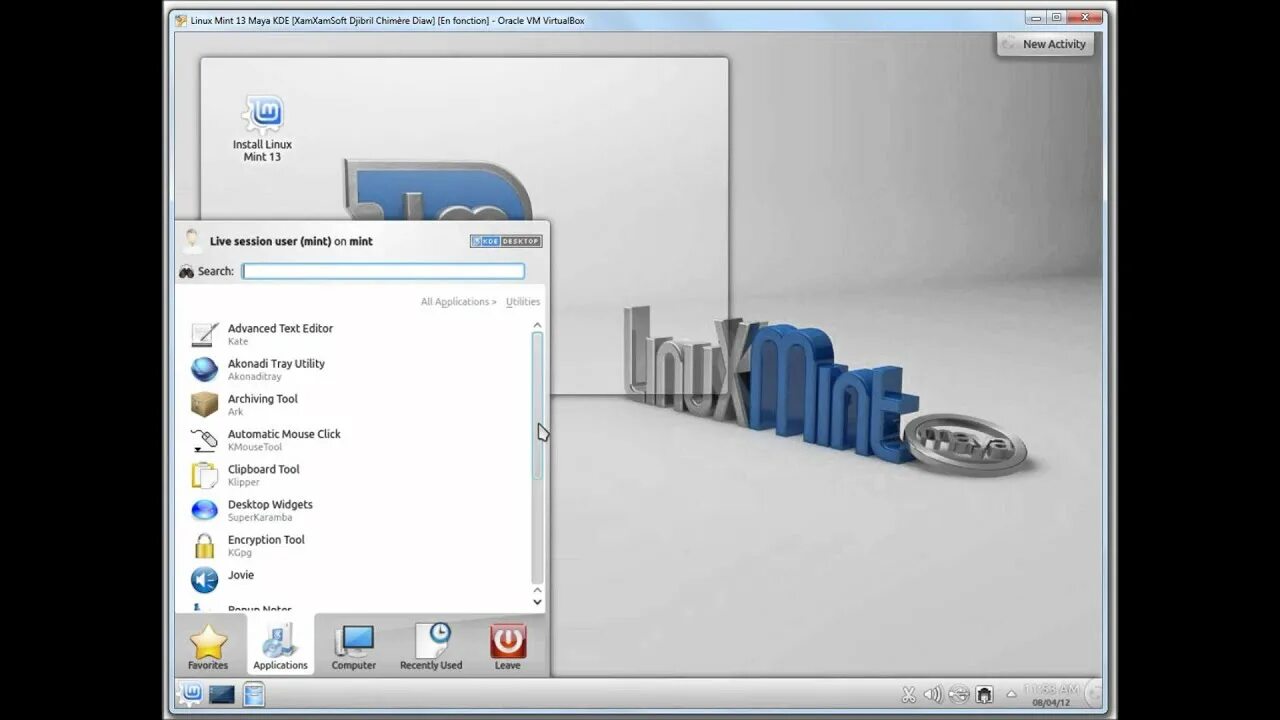Open the file manager panel icon
This screenshot has width=1280, height=720.
(254, 694)
